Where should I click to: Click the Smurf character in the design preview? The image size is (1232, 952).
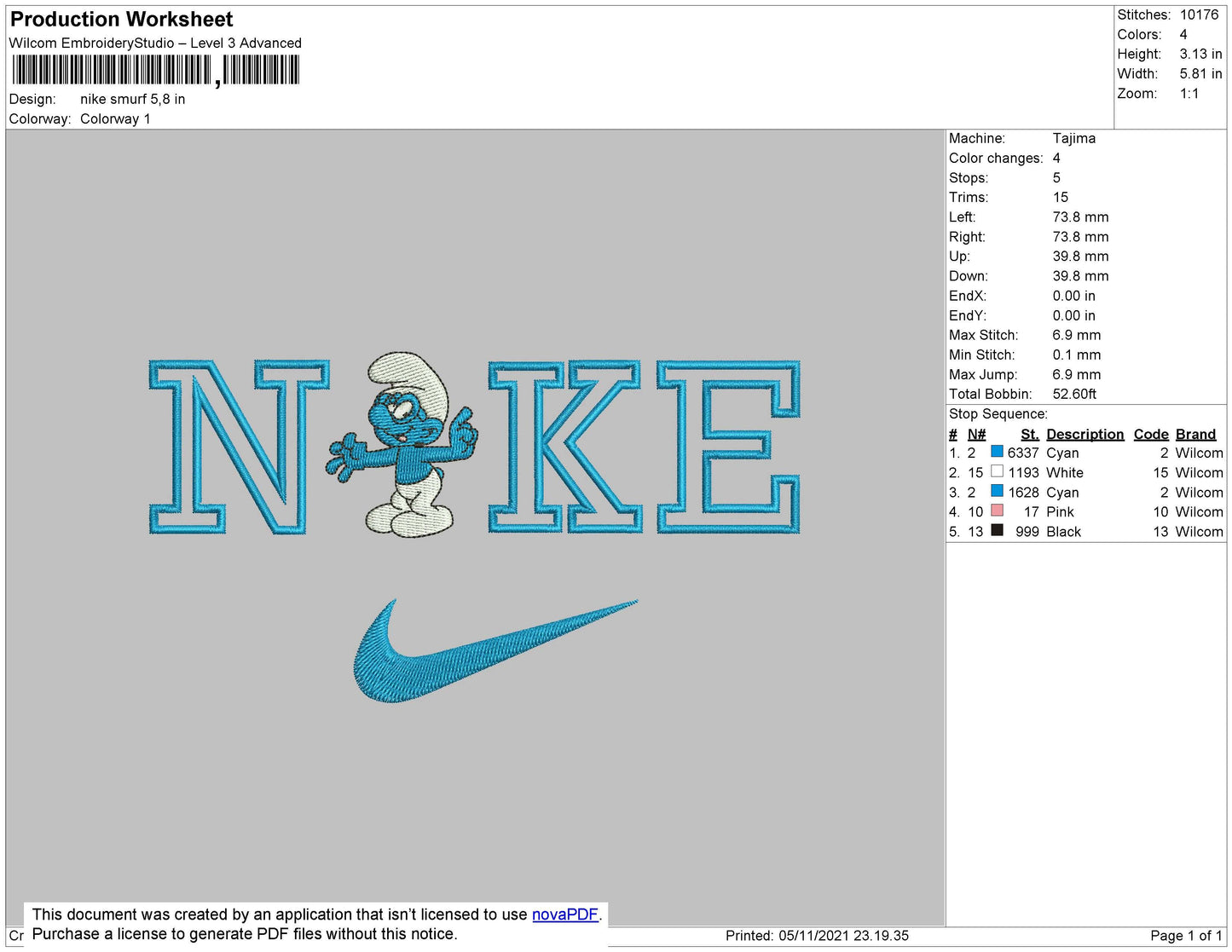(402, 445)
